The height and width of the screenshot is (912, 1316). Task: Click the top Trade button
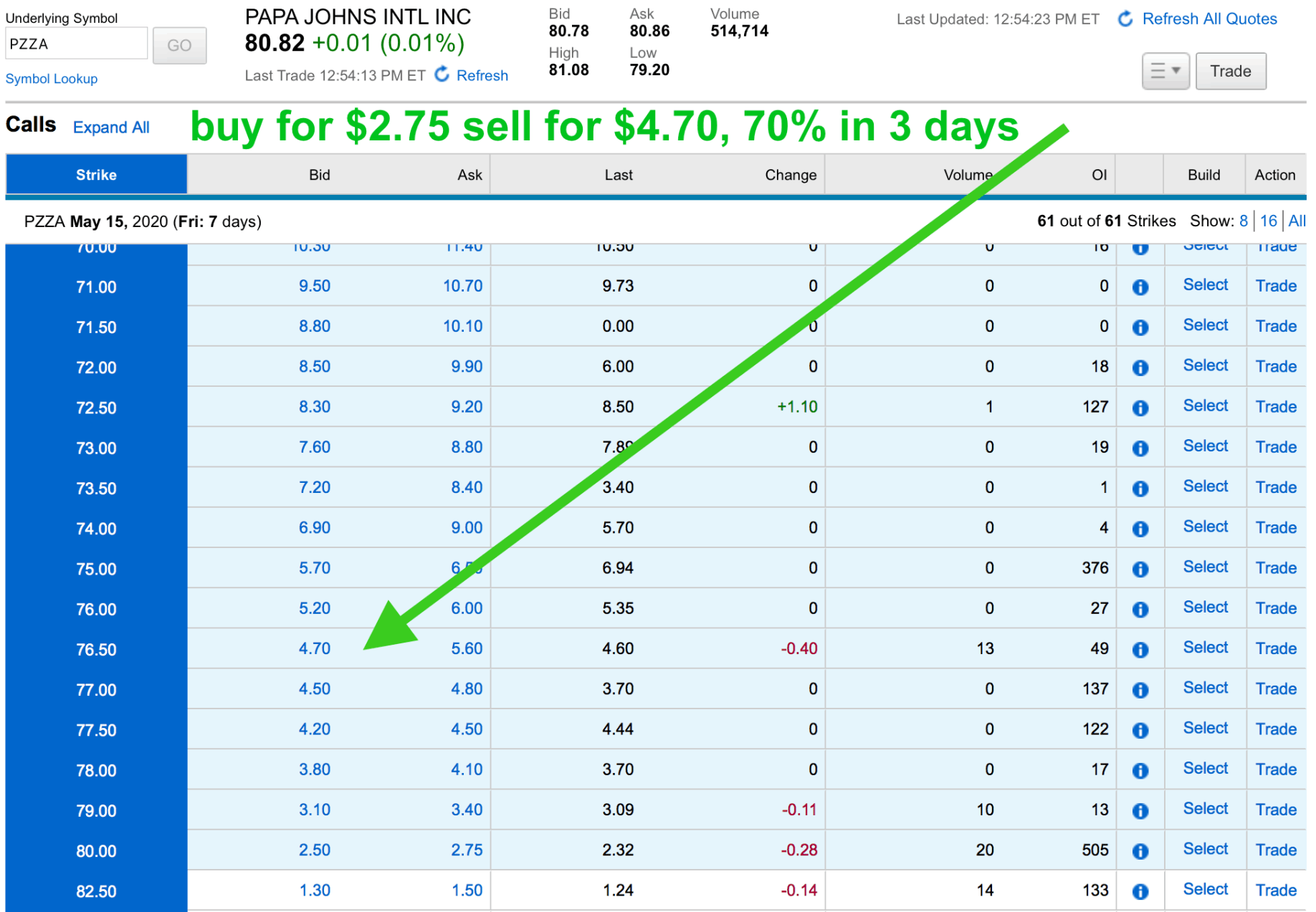[1231, 71]
